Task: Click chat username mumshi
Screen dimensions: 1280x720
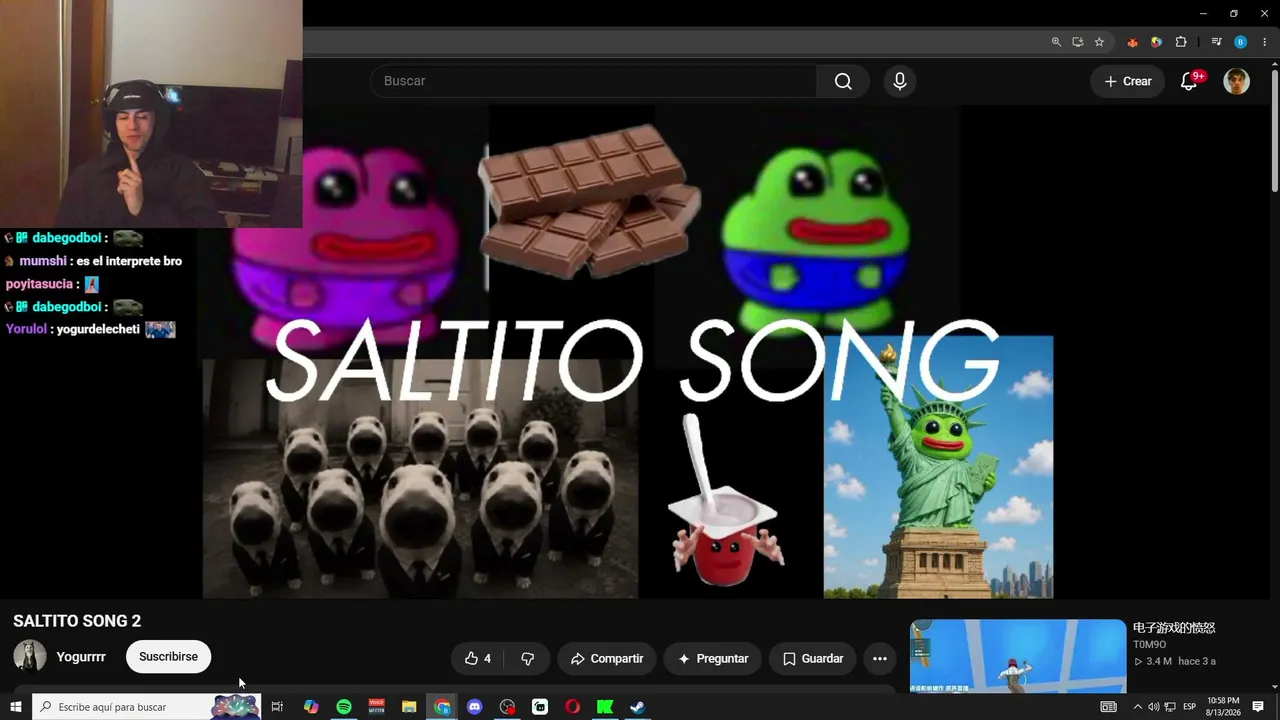Action: point(43,261)
